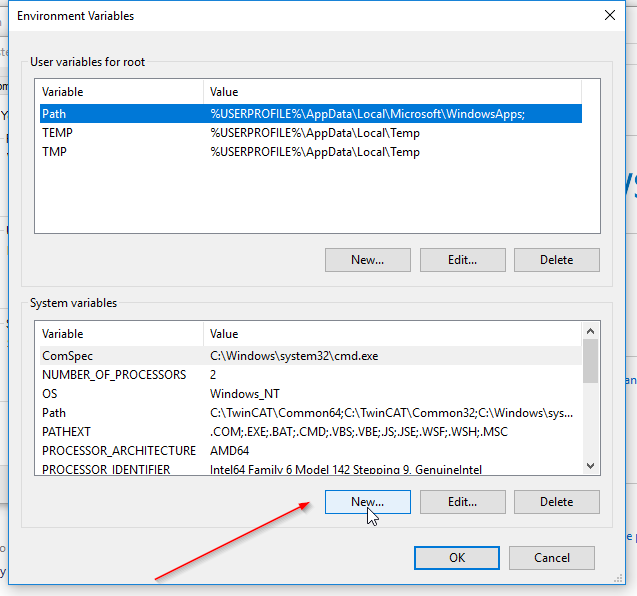
Task: Select the user Path variable row
Action: point(311,114)
